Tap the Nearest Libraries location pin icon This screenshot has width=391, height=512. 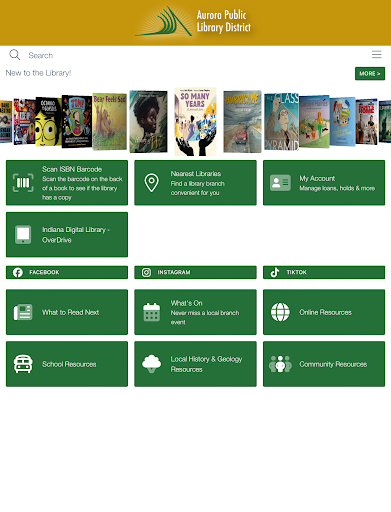(x=151, y=183)
